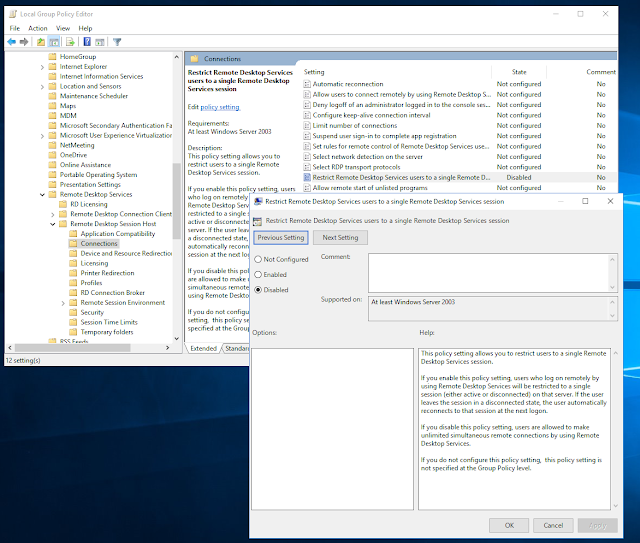Select Deny logoff of an administrator setting
640x543 pixels.
401,105
